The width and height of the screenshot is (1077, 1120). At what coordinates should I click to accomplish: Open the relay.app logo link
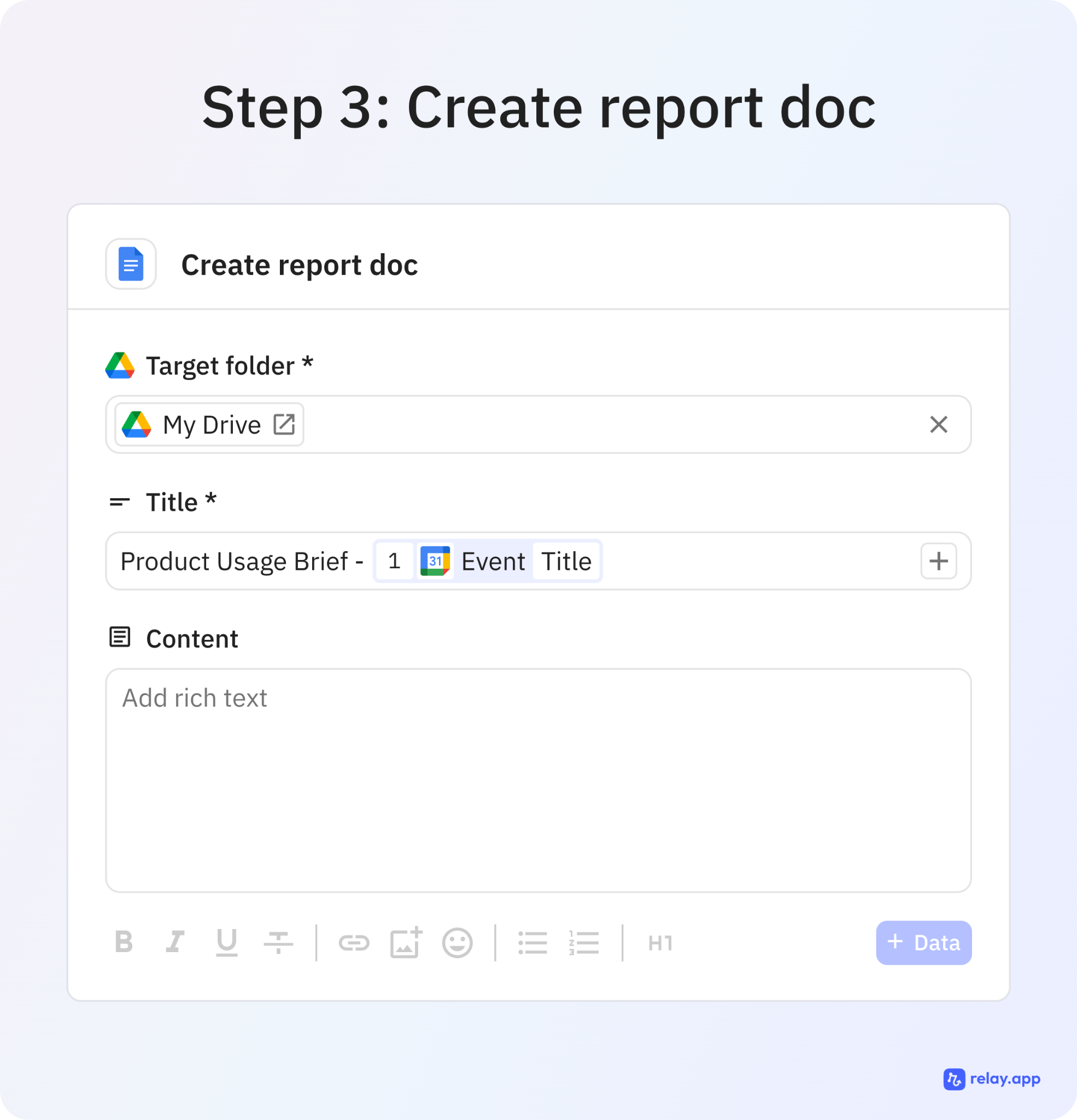click(x=991, y=1079)
